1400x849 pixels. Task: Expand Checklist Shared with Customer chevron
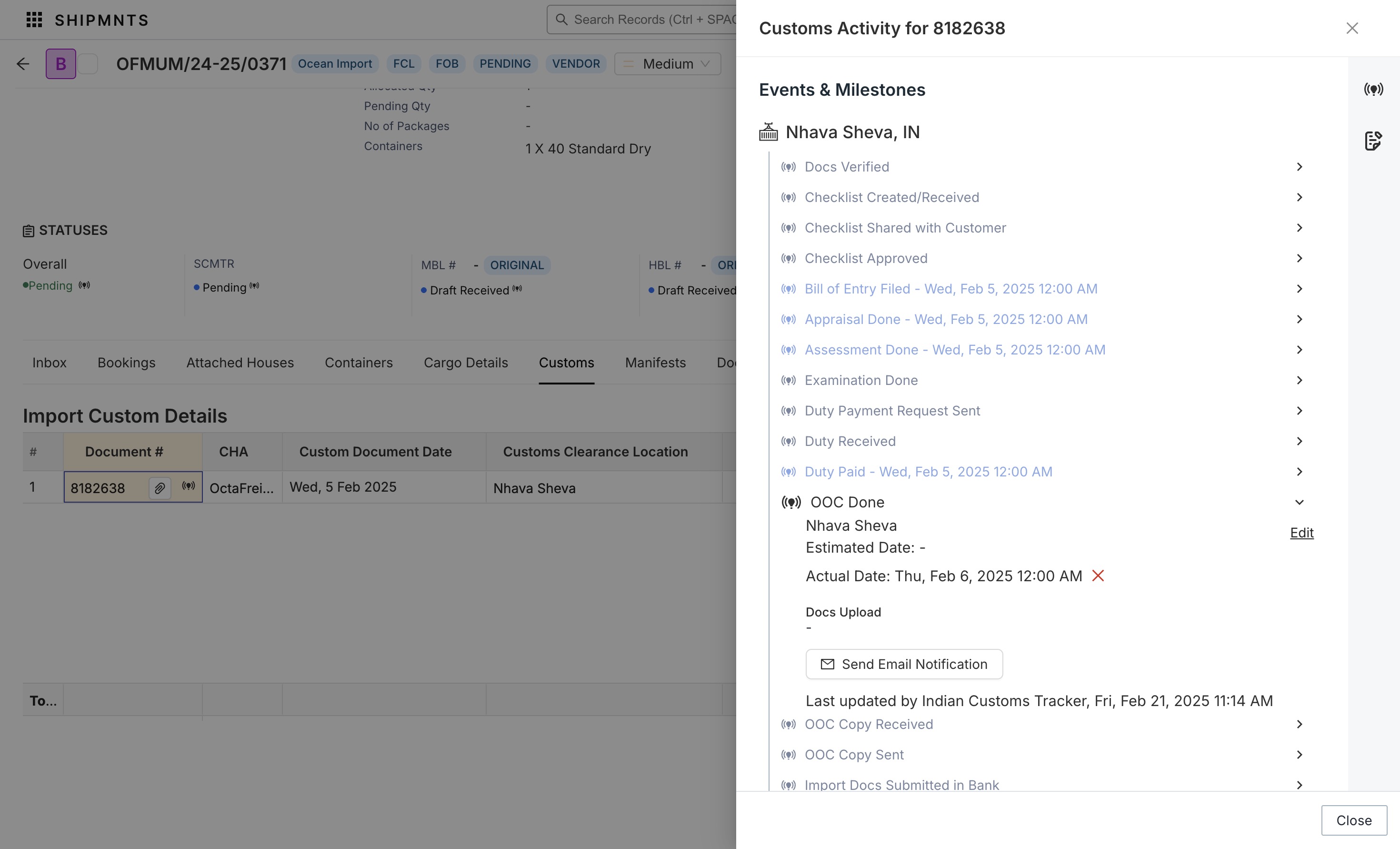pyautogui.click(x=1300, y=227)
